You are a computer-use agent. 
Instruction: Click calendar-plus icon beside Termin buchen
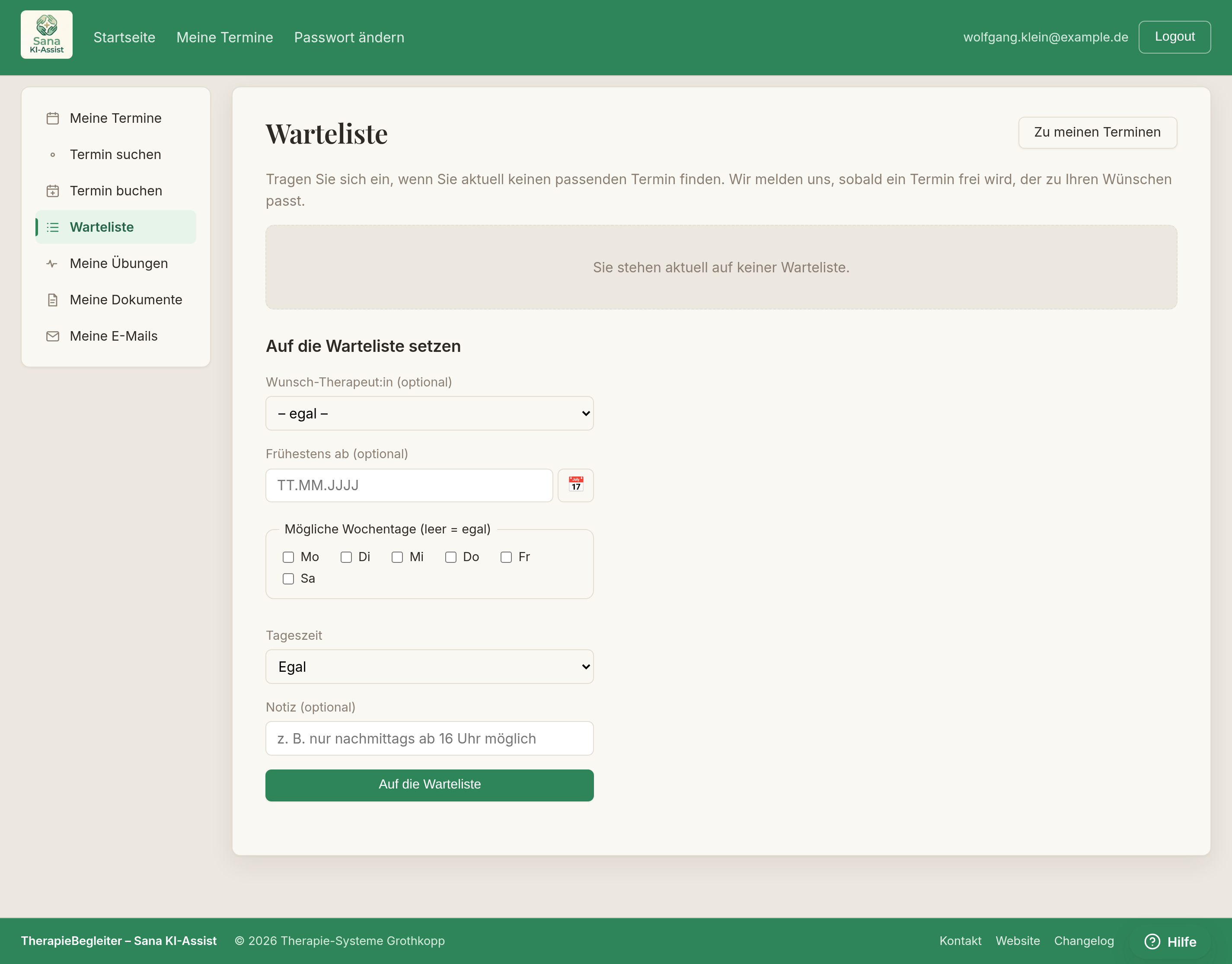coord(52,192)
